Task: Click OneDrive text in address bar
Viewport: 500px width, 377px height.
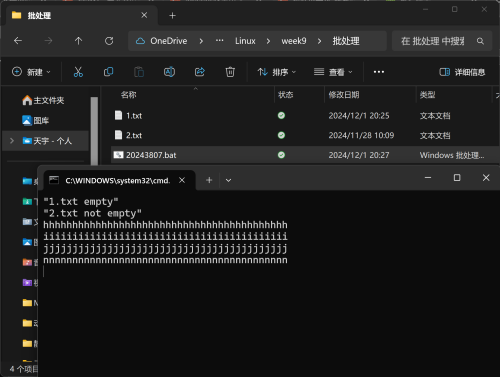Action: click(169, 41)
